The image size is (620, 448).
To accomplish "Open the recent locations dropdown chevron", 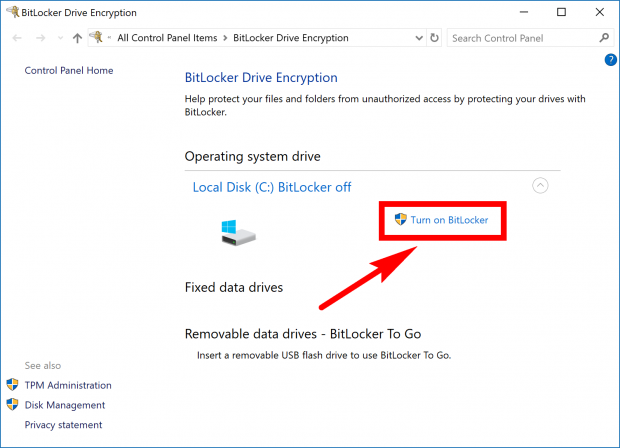I will [x=58, y=38].
